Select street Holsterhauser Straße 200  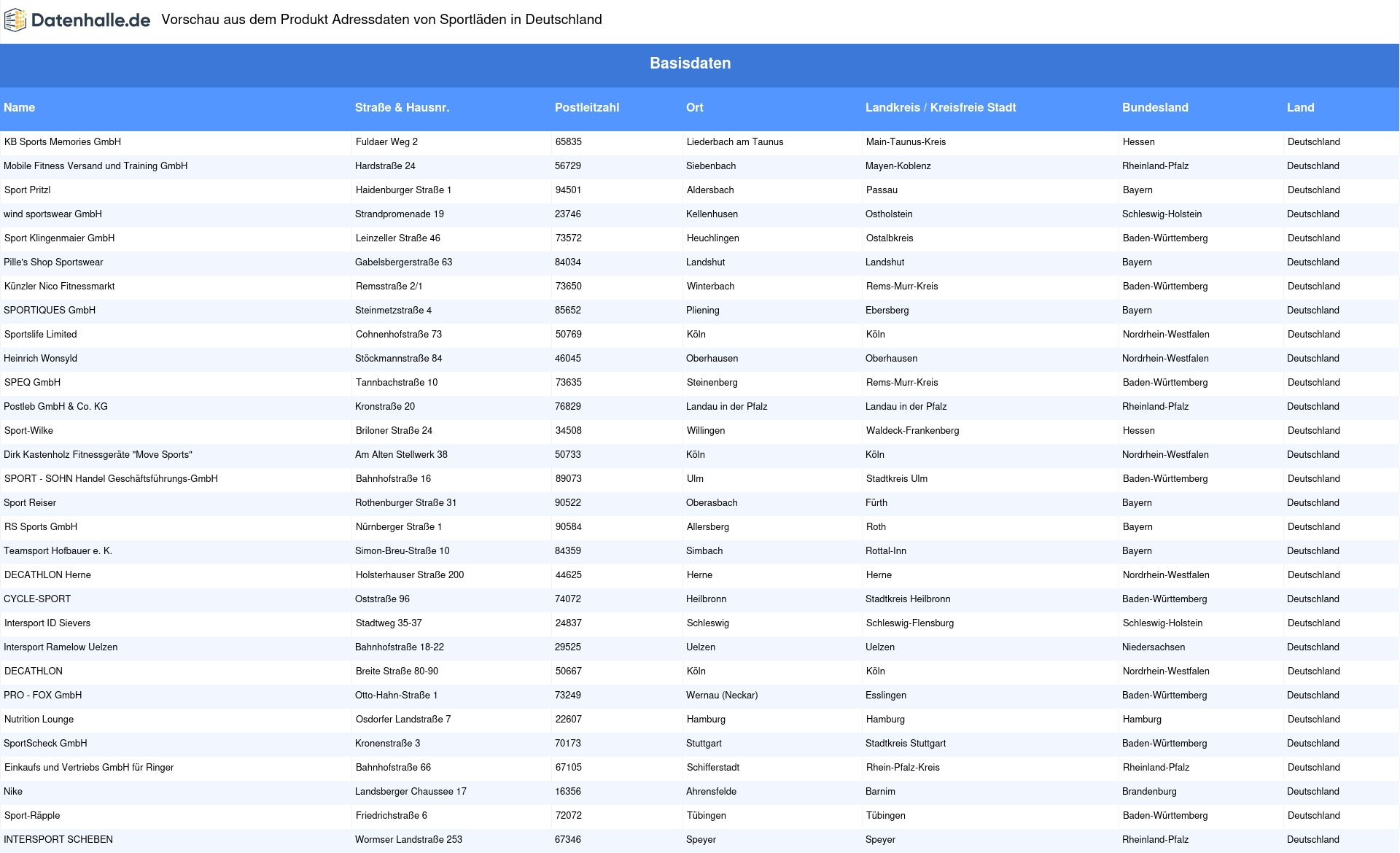(x=410, y=575)
